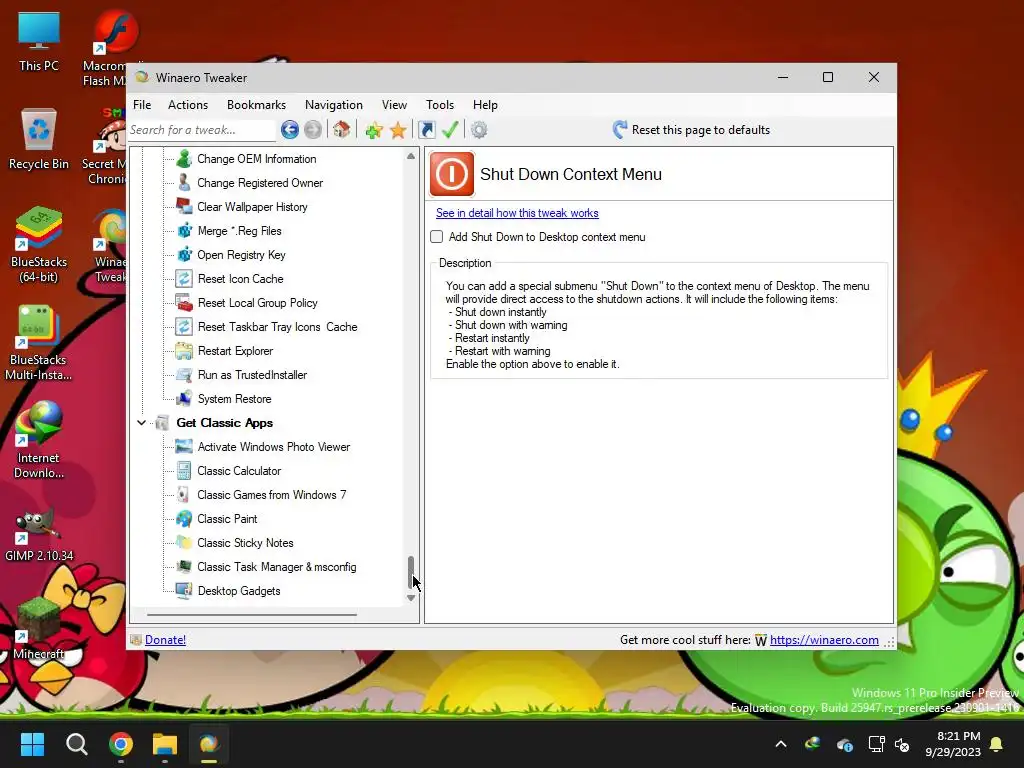The height and width of the screenshot is (768, 1024).
Task: Click the Get Classic Apps group label
Action: click(225, 423)
